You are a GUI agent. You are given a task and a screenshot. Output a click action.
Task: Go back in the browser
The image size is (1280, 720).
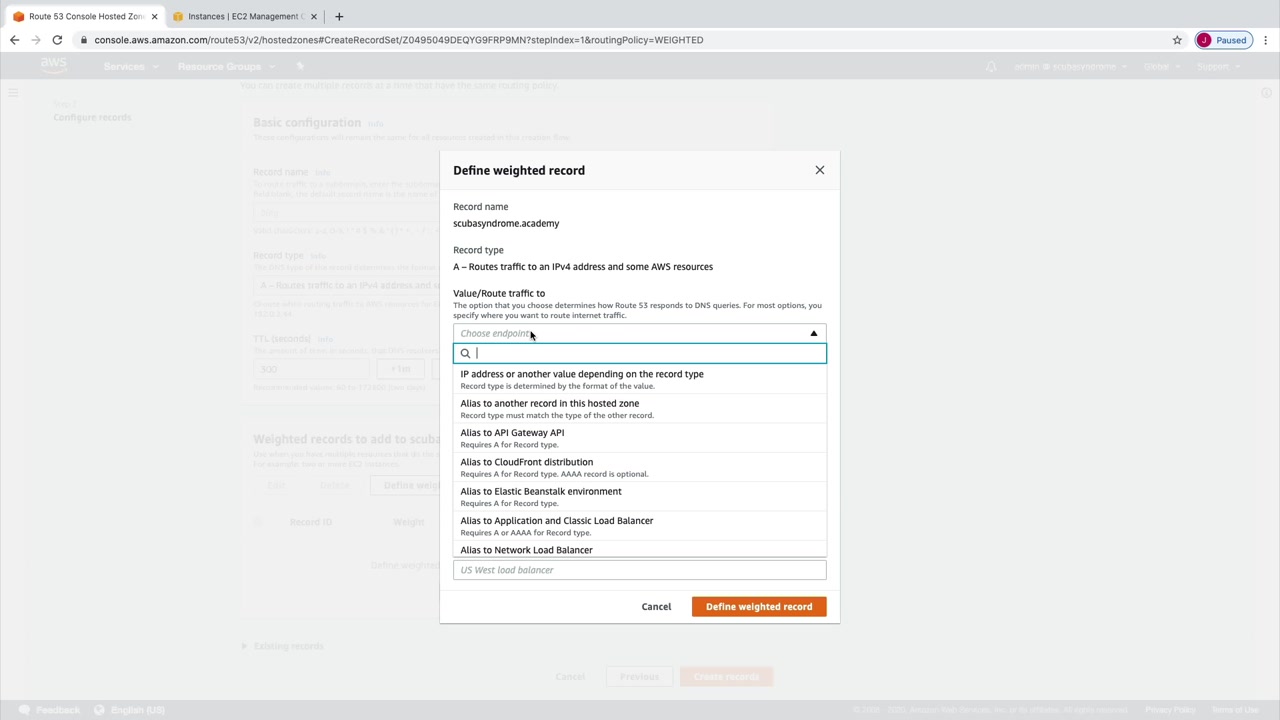coord(14,40)
